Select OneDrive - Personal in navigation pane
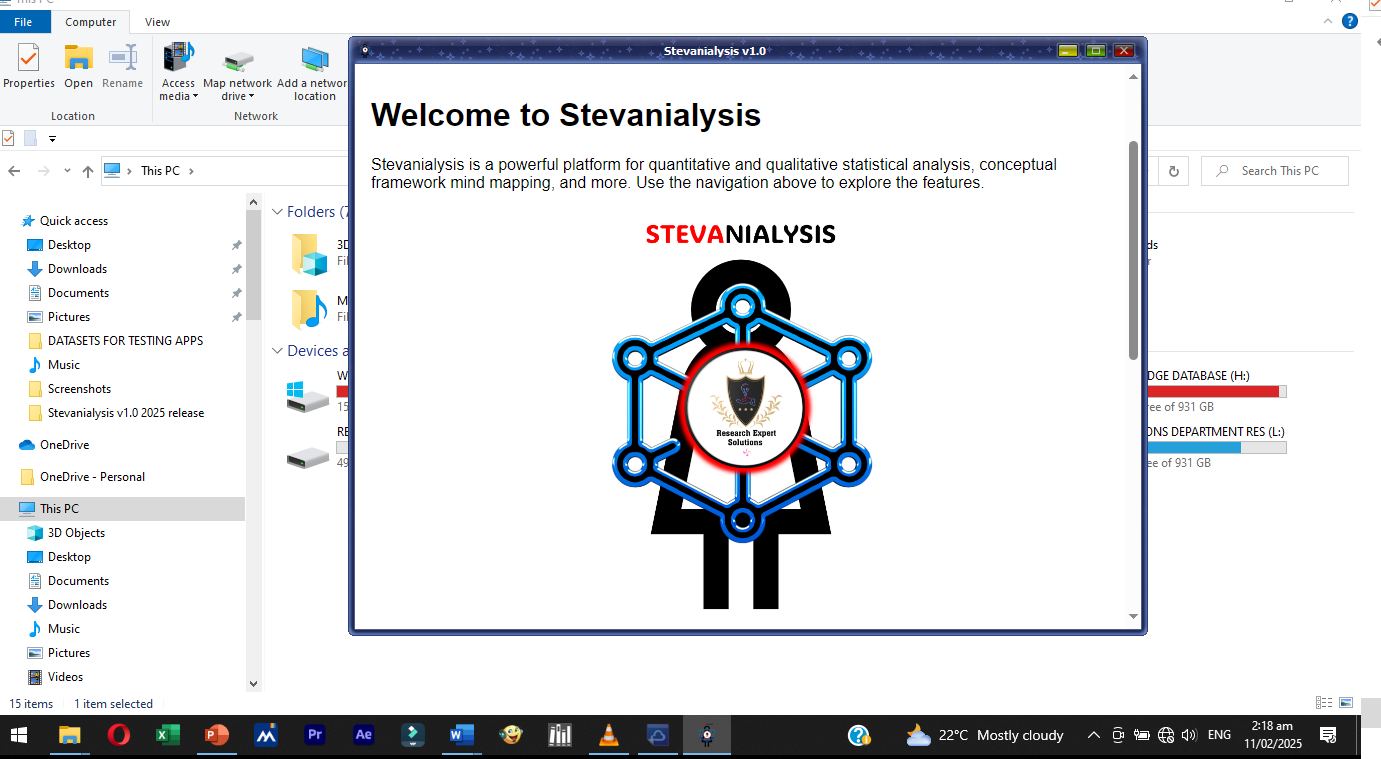1381x759 pixels. [92, 477]
